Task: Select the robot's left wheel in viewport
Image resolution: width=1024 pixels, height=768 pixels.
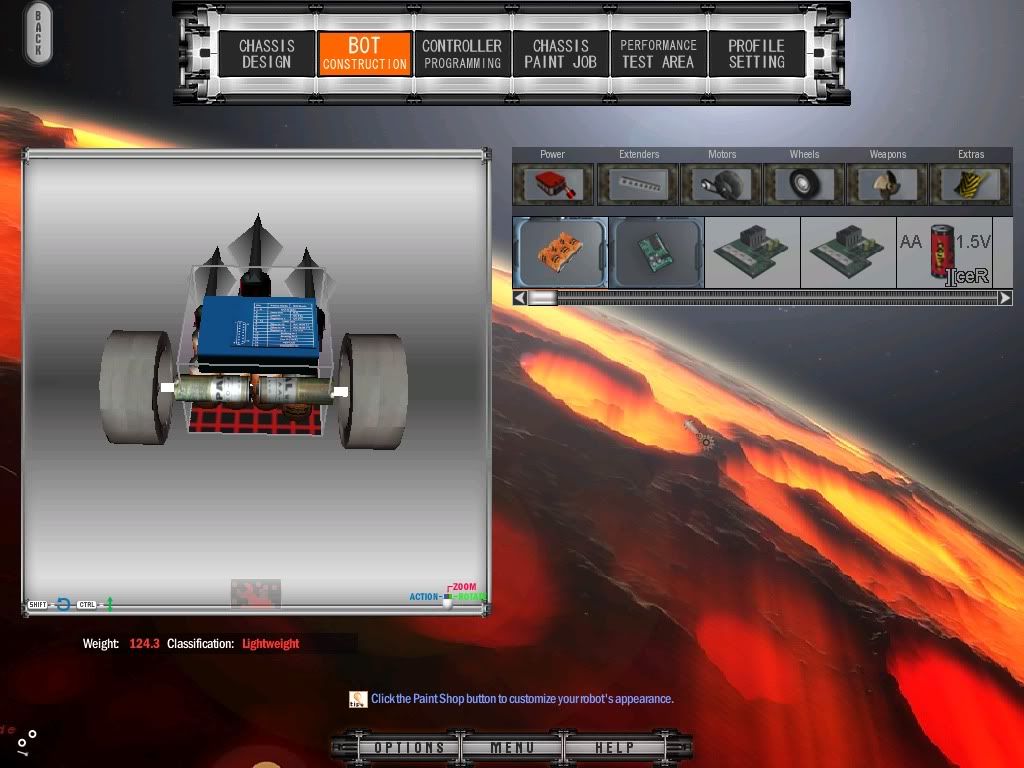Action: pyautogui.click(x=135, y=387)
